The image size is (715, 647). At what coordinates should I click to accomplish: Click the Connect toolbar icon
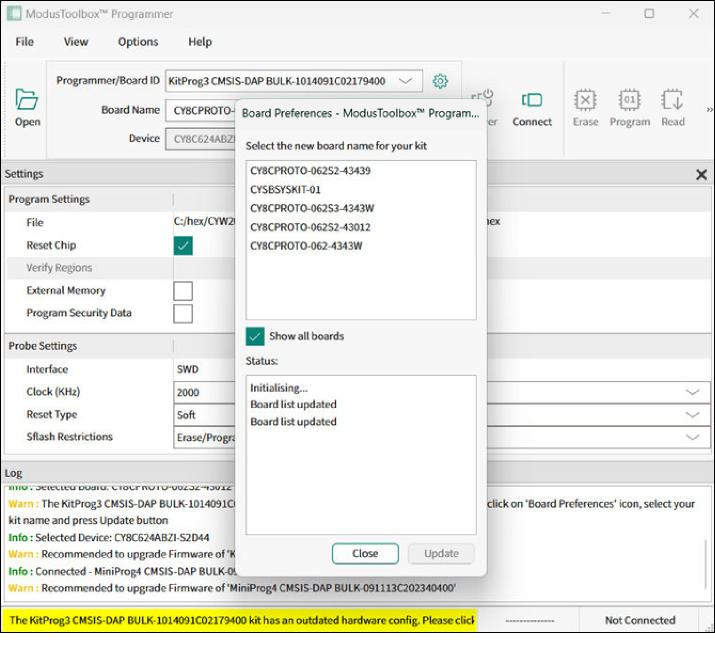pyautogui.click(x=532, y=109)
